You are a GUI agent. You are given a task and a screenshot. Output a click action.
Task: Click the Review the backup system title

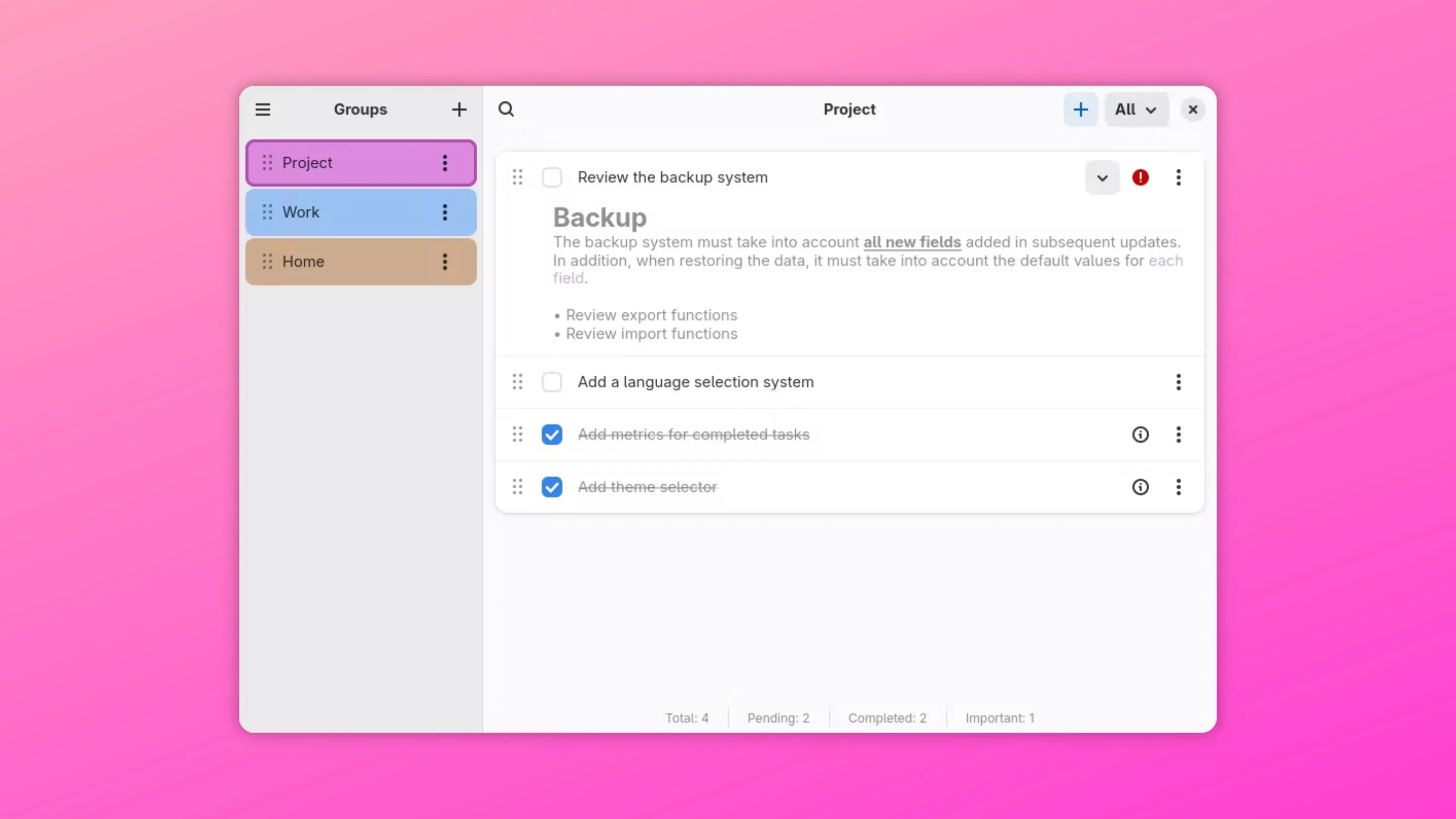(x=672, y=177)
